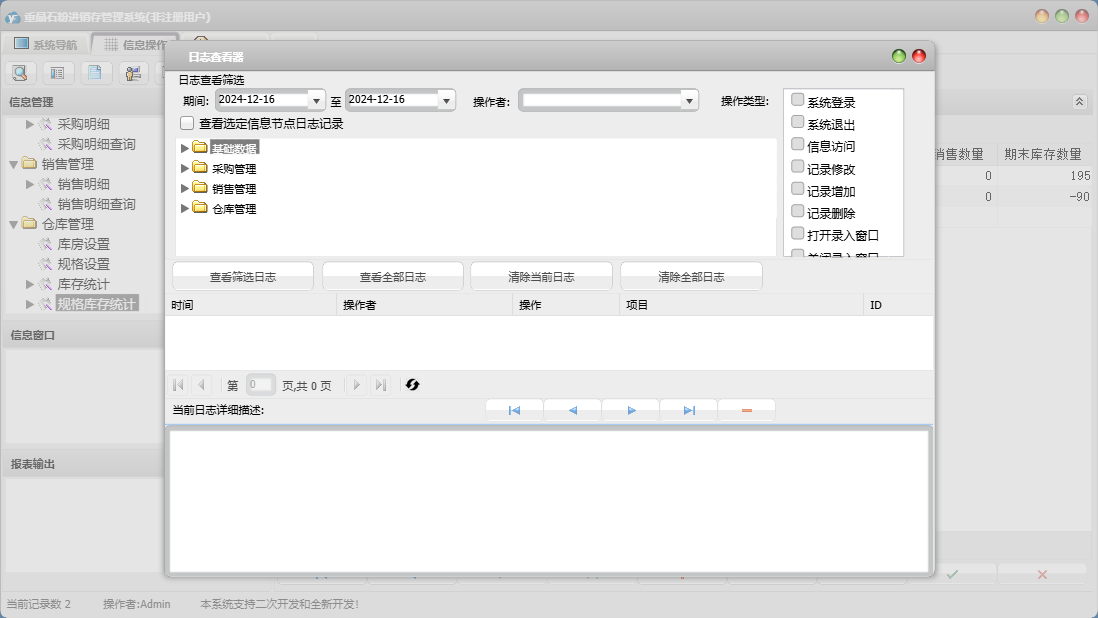Click the 期末库存数量 column header
1098x618 pixels.
[1043, 154]
